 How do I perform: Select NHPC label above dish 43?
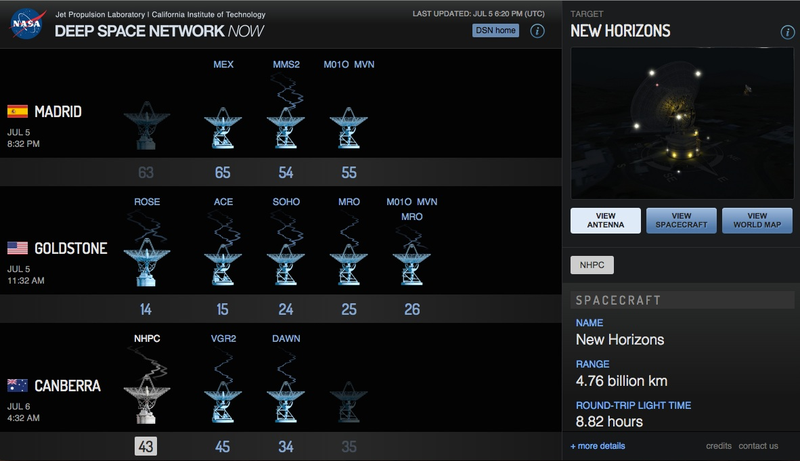pyautogui.click(x=147, y=339)
